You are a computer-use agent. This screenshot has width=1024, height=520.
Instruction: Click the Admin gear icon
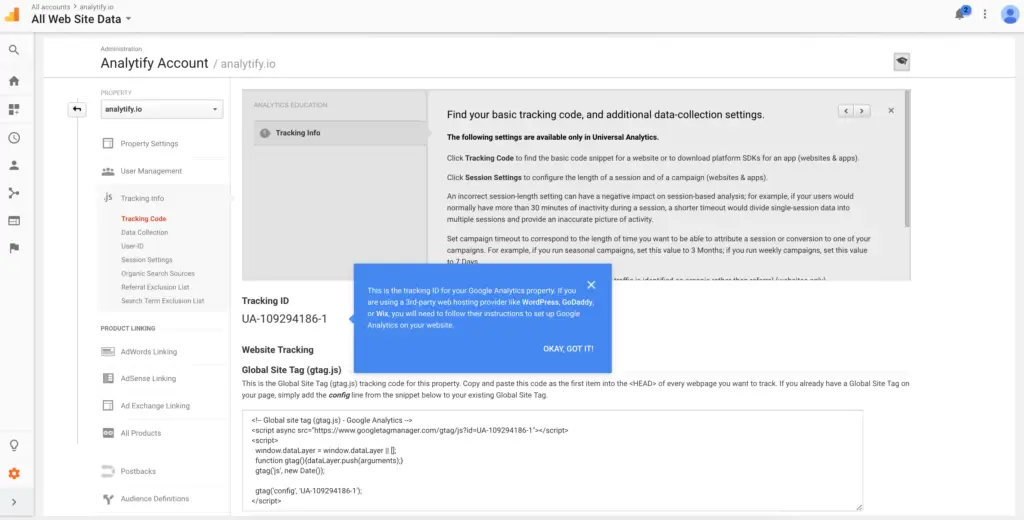(x=14, y=473)
